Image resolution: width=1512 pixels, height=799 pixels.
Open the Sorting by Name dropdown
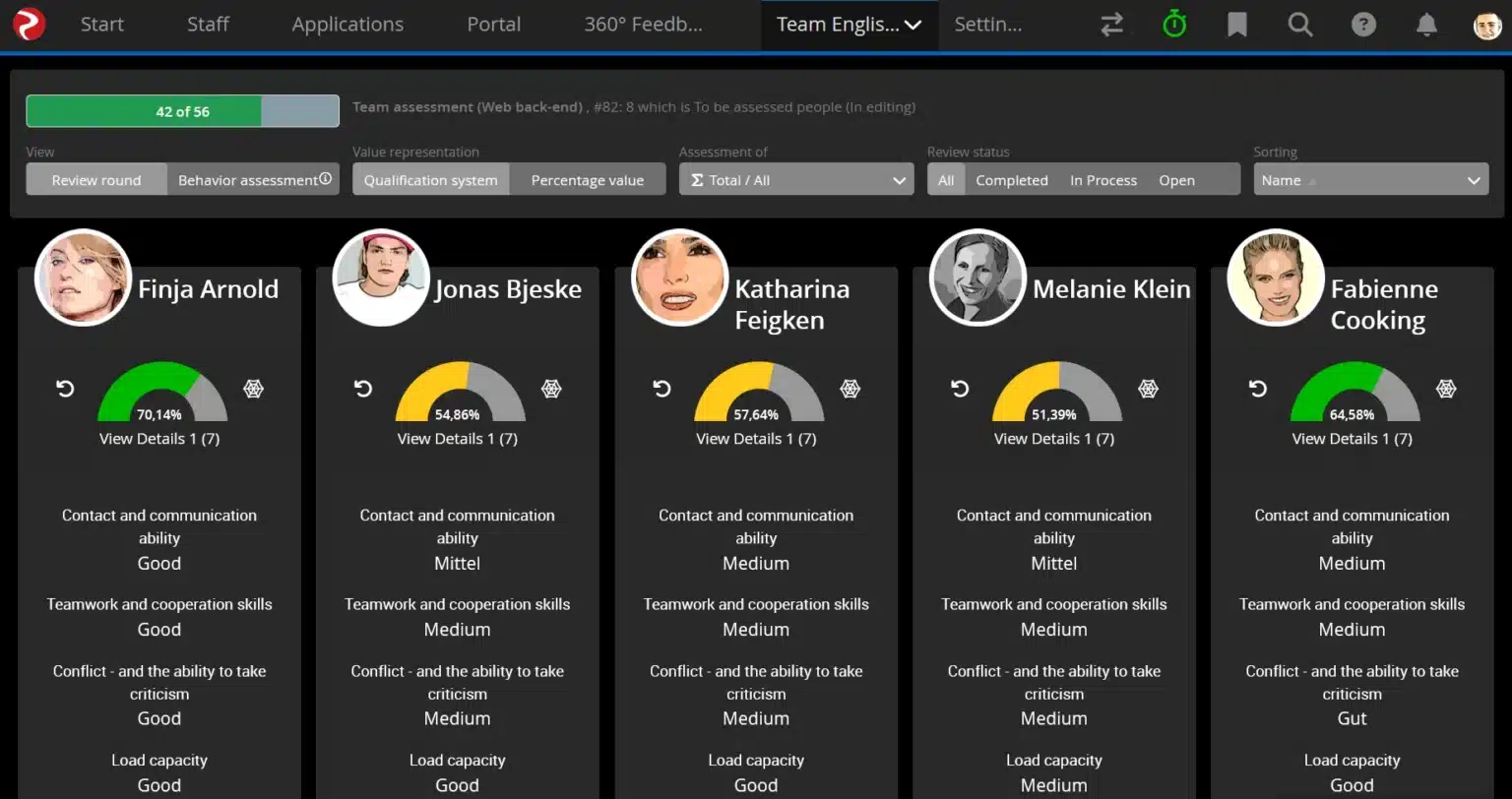[x=1370, y=179]
